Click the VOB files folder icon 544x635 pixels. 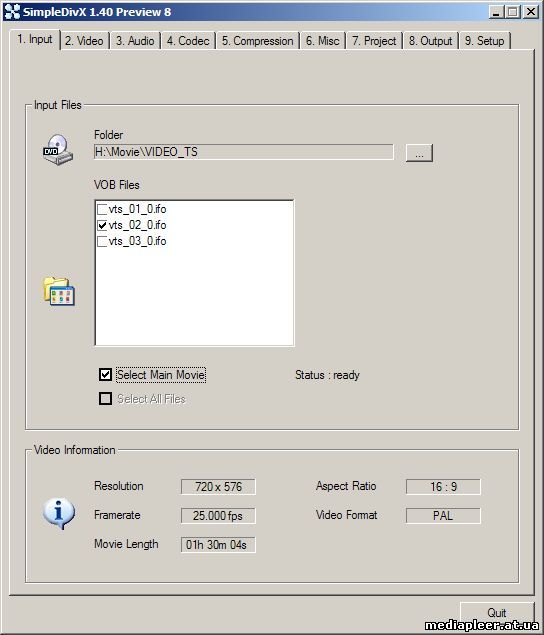tap(59, 291)
